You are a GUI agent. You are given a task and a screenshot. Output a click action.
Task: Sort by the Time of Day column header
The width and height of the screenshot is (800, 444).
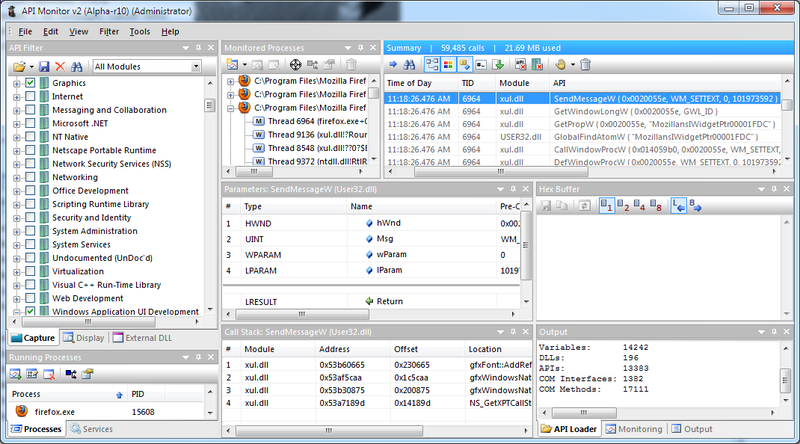420,83
